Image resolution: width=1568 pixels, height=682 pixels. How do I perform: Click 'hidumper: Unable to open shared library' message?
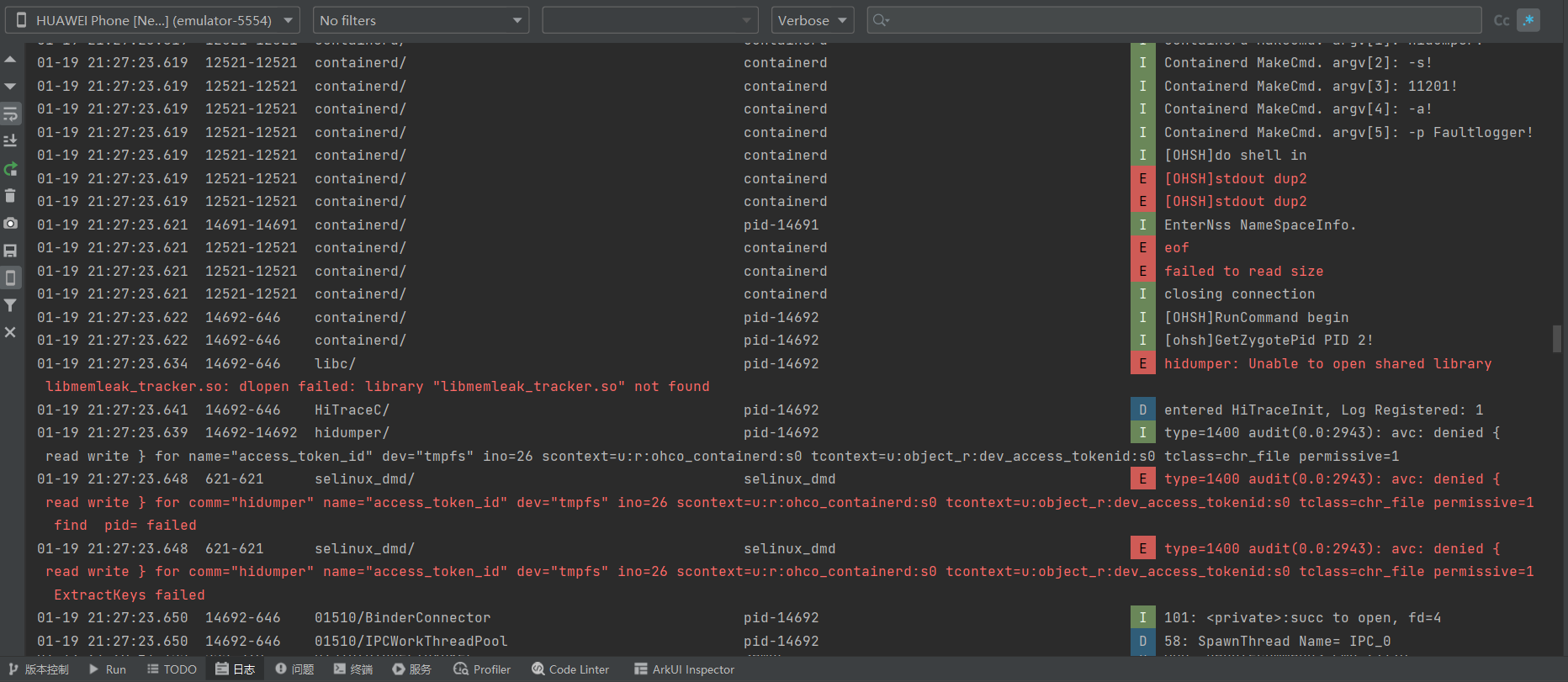[1327, 363]
